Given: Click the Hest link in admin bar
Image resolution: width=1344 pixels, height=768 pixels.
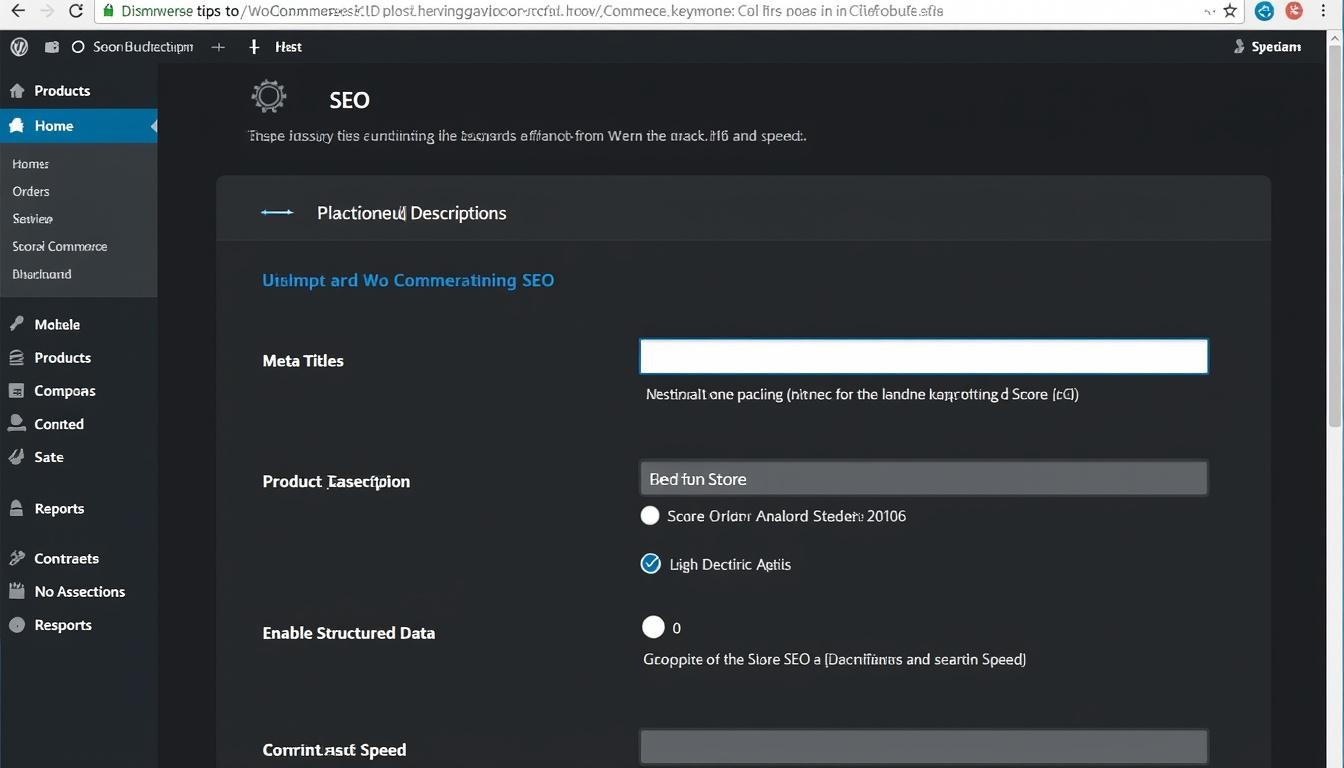Looking at the screenshot, I should tap(288, 47).
